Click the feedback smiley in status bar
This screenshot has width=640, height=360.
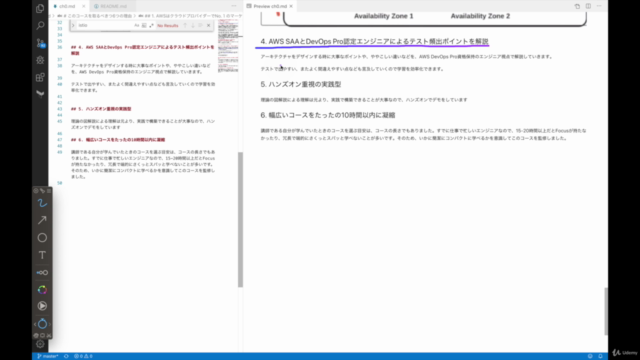click(x=590, y=356)
